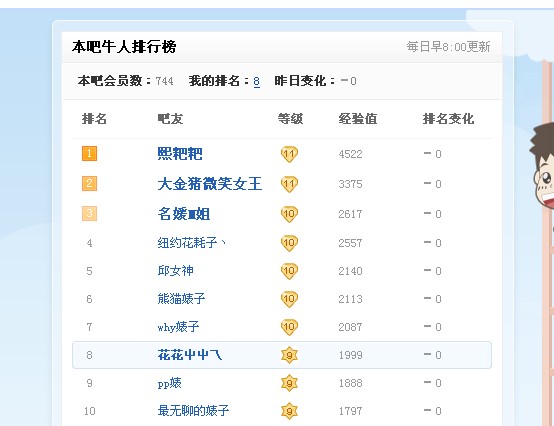This screenshot has height=426, width=554.
Task: Click level 10 badge next to 邱女神
Action: click(x=289, y=271)
